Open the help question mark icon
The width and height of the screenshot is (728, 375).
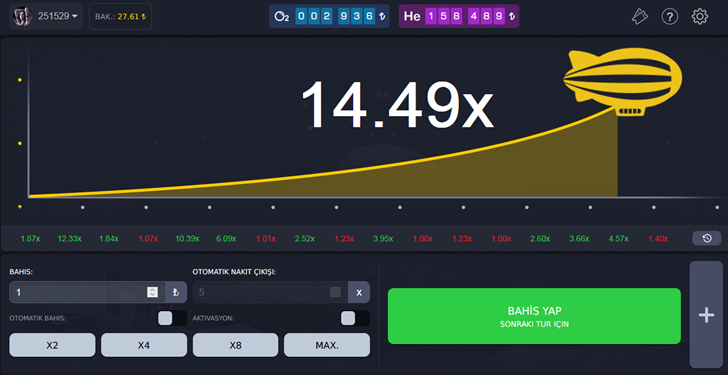(670, 17)
